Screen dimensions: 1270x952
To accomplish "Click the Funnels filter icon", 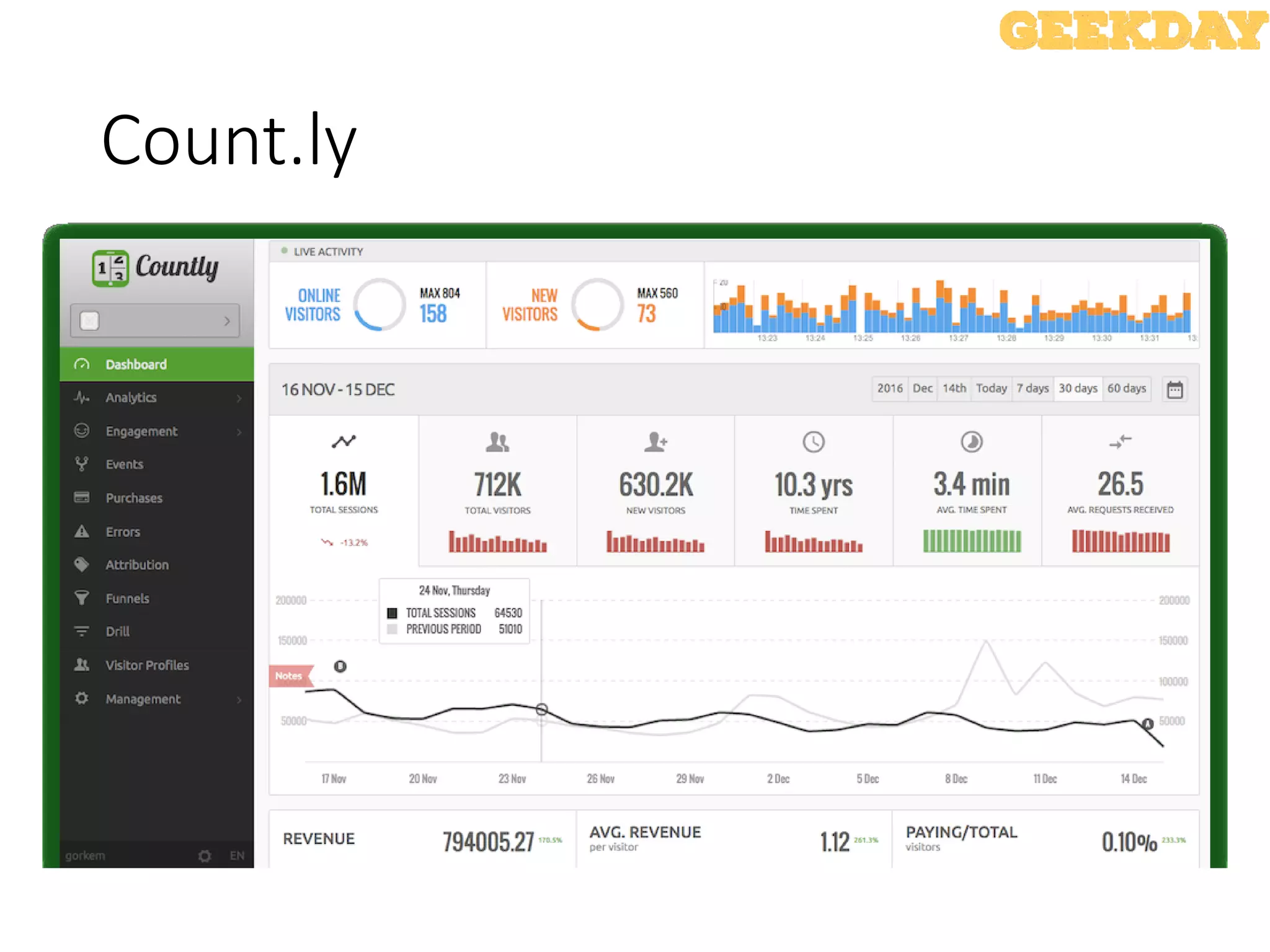I will coord(82,598).
